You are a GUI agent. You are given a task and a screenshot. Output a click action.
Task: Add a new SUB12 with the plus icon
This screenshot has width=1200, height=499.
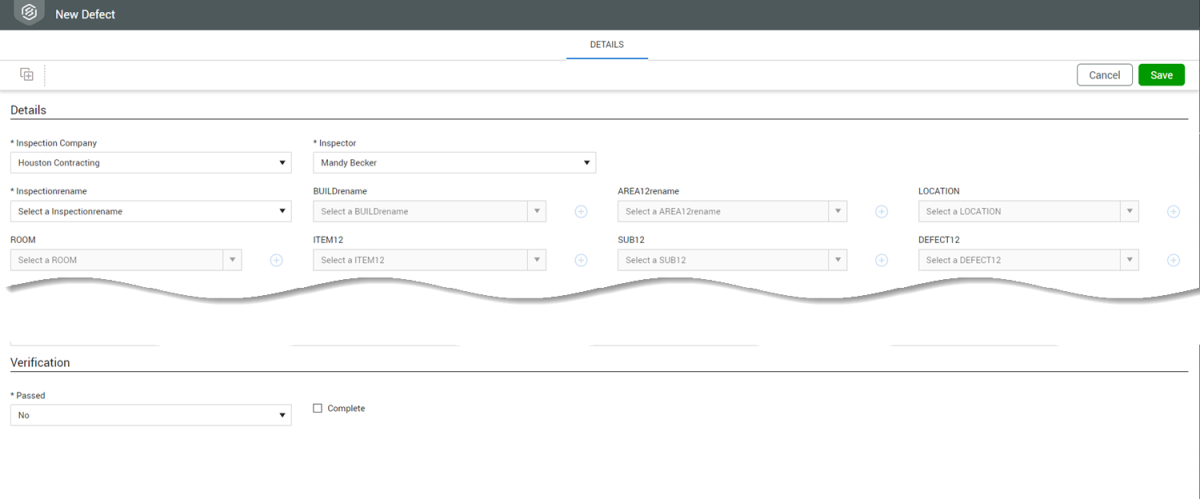882,260
